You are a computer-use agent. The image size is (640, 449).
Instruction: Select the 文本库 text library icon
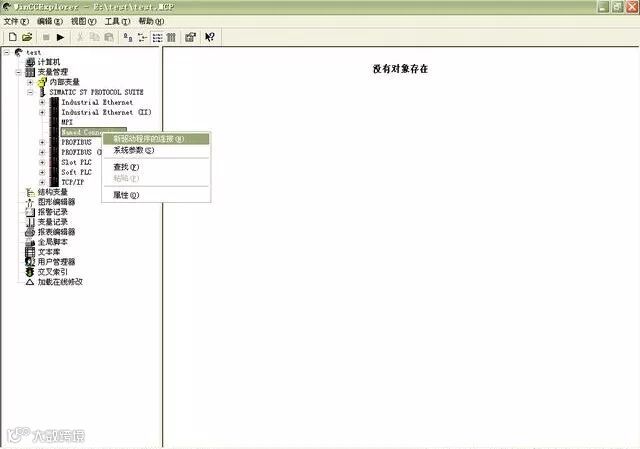tap(30, 252)
